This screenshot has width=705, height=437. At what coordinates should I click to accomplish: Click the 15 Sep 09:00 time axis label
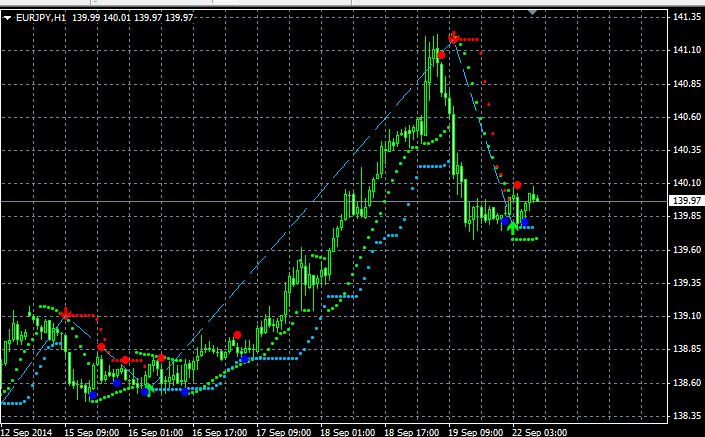91,432
